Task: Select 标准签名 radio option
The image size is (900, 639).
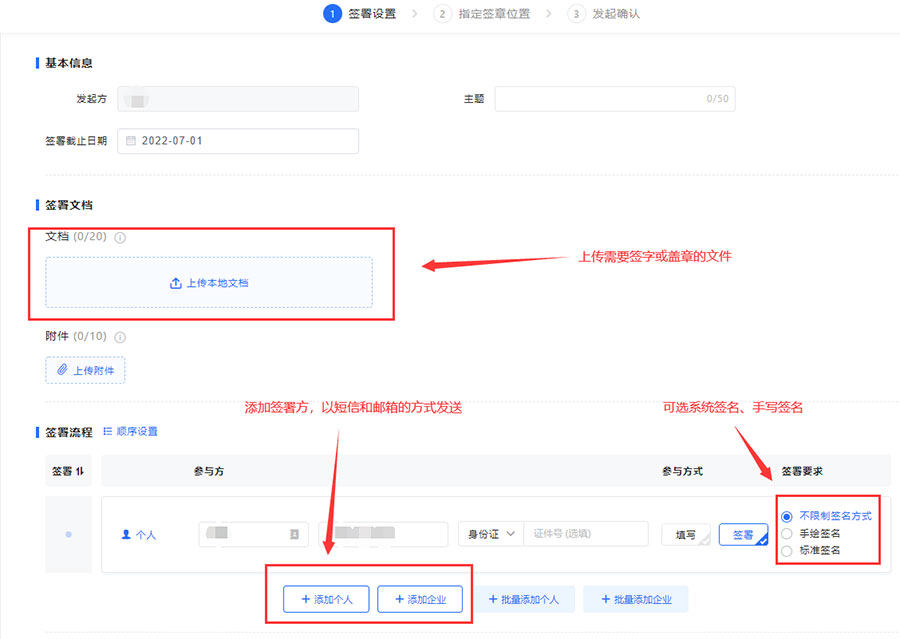Action: tap(787, 550)
